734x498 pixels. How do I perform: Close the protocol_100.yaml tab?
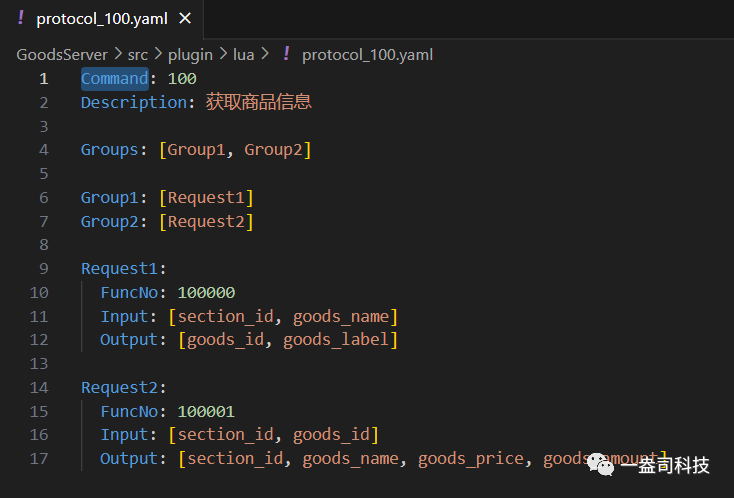pyautogui.click(x=185, y=19)
